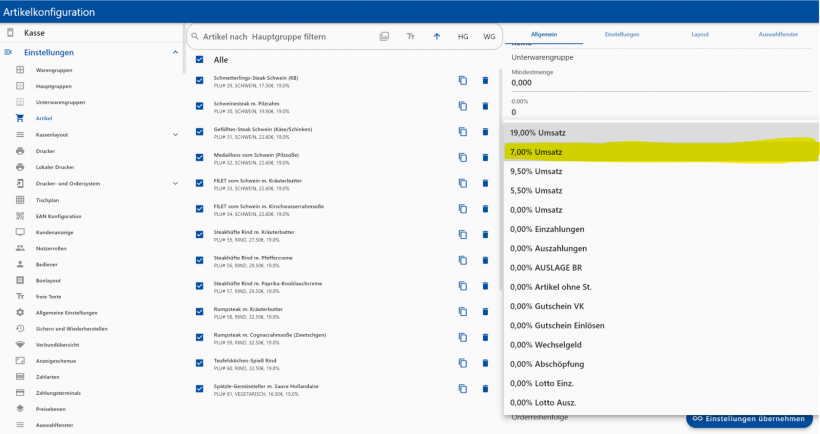Uncheck FILET vom Schwein m. Kirschwasserrahmsoße checkbox

[199, 209]
